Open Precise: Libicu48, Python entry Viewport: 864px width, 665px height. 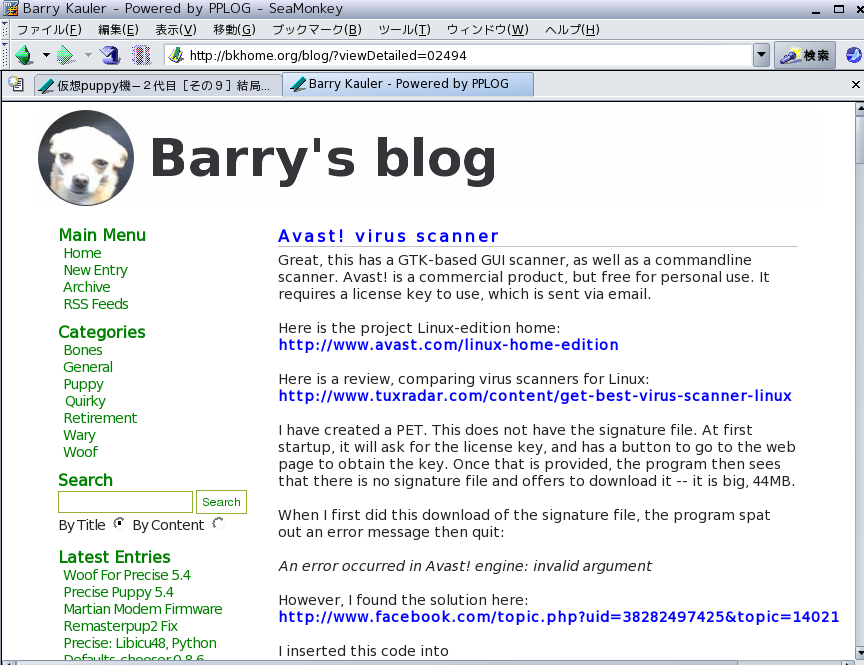pos(140,644)
